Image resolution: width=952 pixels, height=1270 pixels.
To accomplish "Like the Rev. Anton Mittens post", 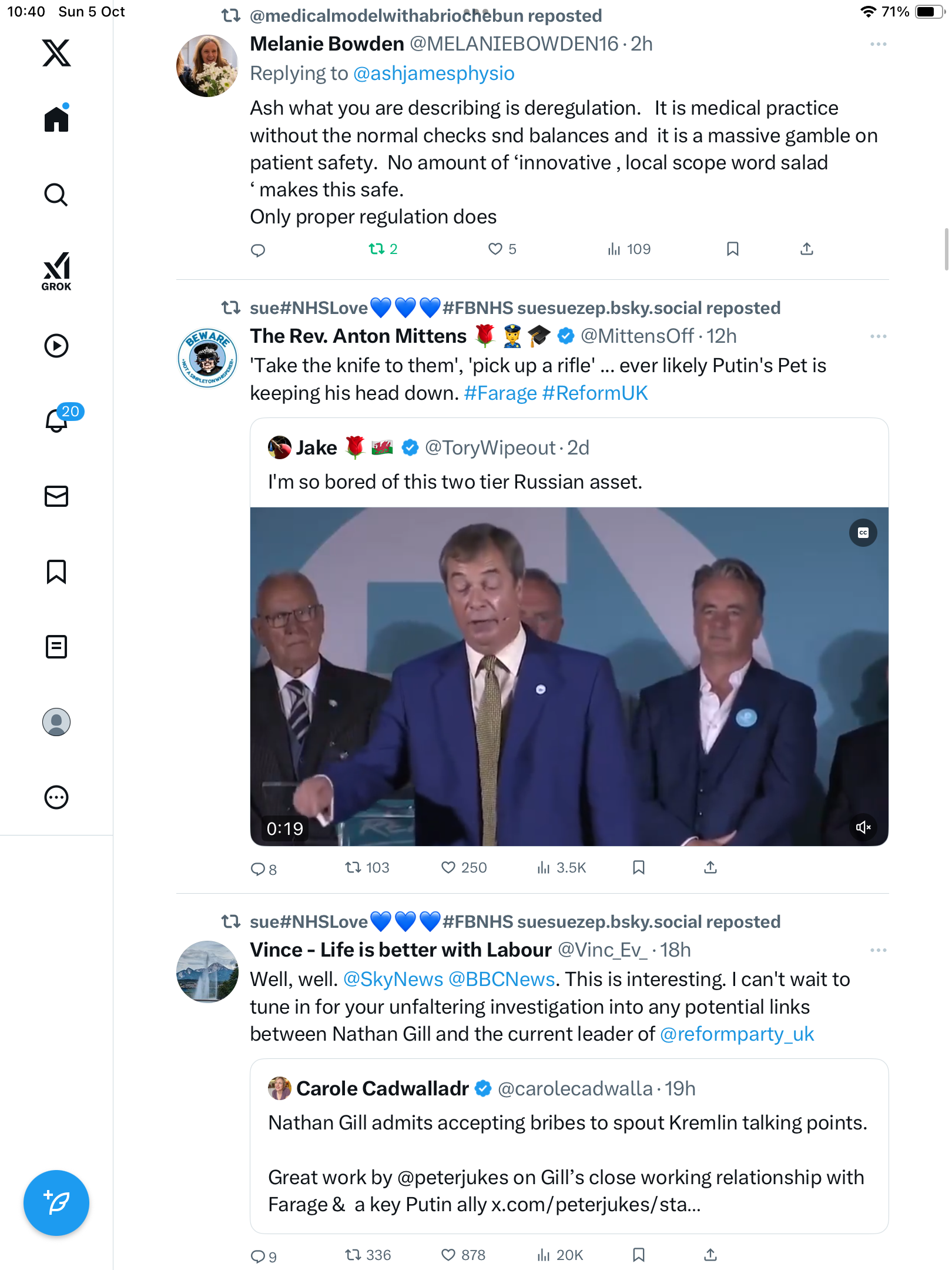I will [x=448, y=868].
